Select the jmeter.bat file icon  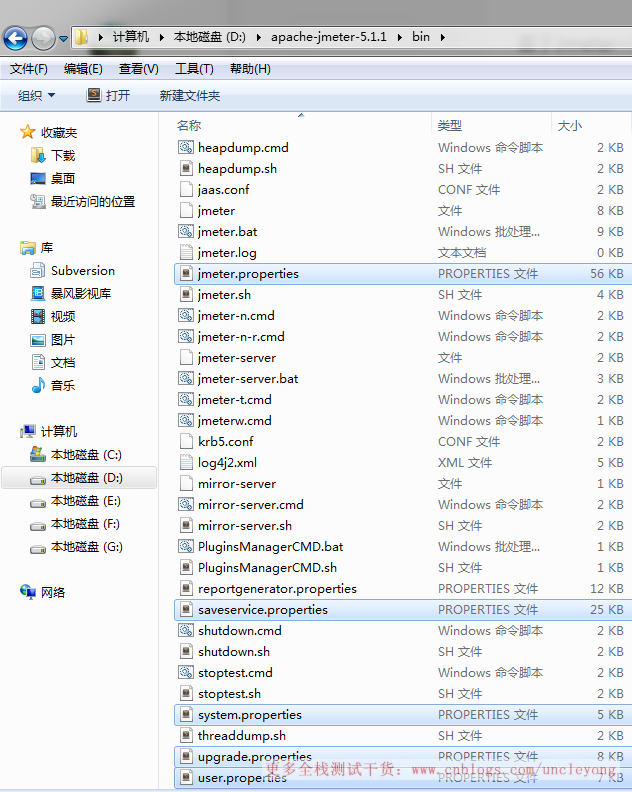[x=186, y=231]
